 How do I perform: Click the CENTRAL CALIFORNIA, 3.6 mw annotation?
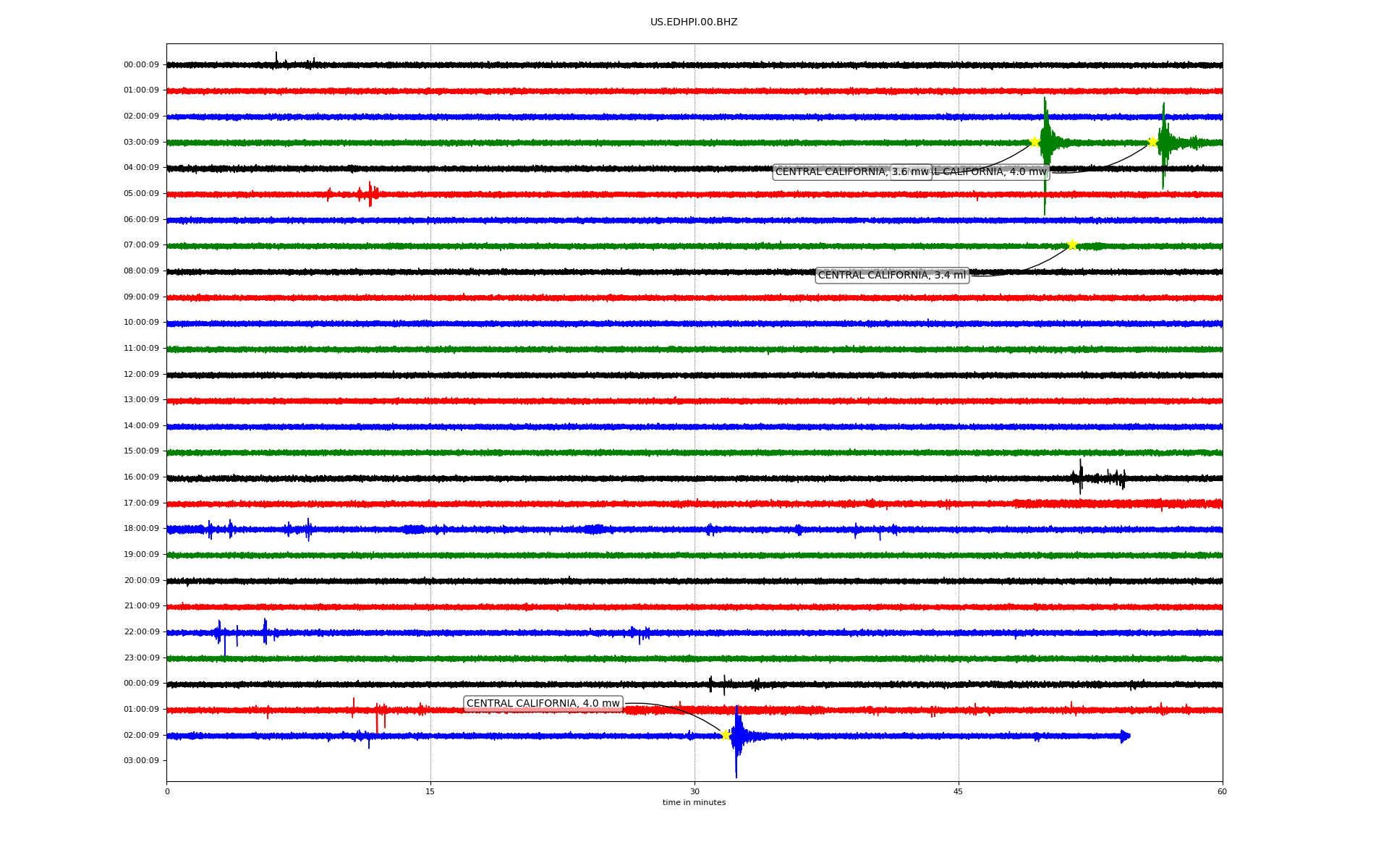click(832, 172)
